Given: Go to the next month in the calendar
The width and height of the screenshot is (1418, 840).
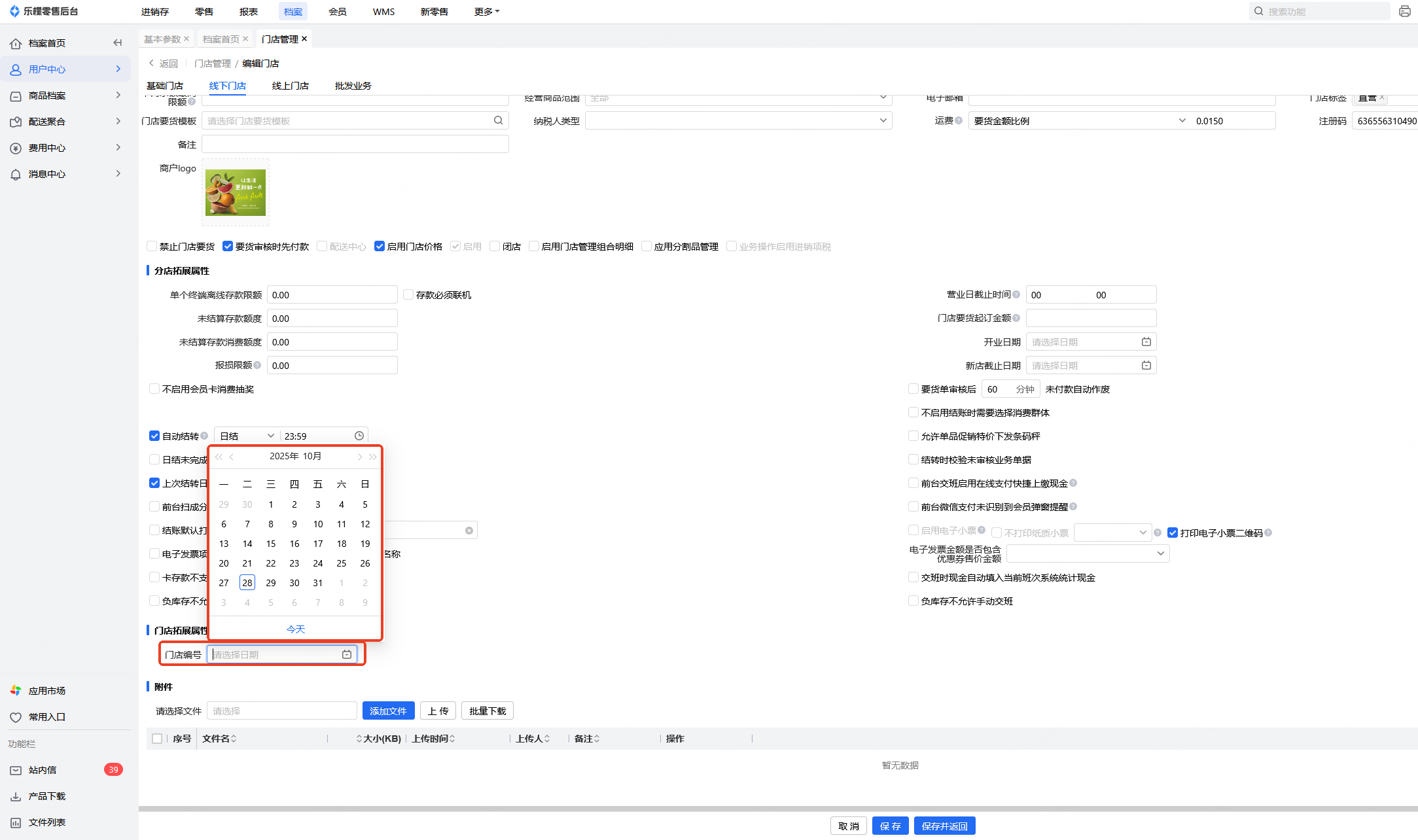Looking at the screenshot, I should pyautogui.click(x=360, y=457).
